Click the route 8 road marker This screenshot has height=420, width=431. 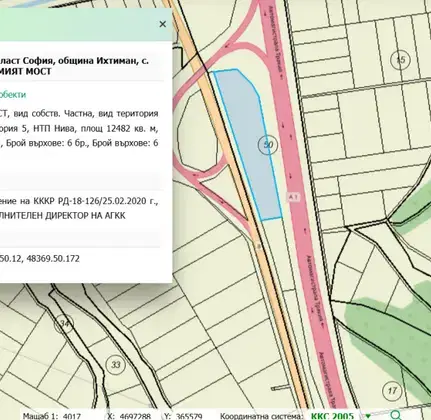click(258, 246)
